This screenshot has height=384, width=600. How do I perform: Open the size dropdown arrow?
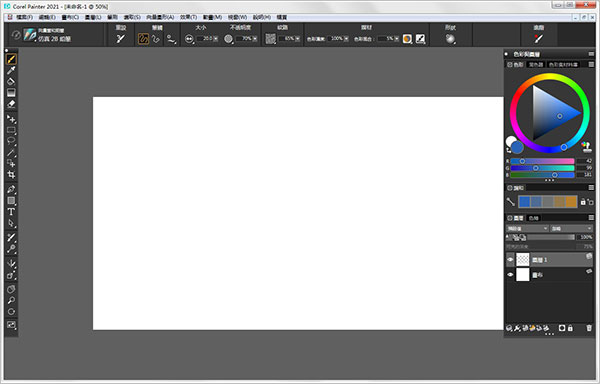pos(215,39)
